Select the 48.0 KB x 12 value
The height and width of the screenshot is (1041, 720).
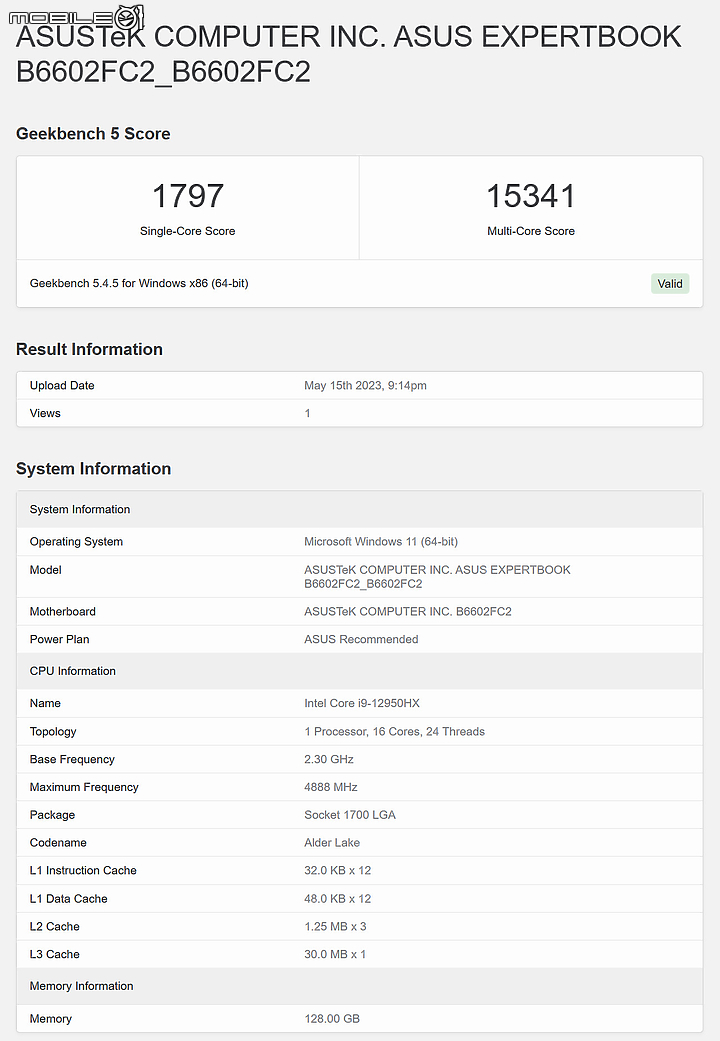pos(337,899)
